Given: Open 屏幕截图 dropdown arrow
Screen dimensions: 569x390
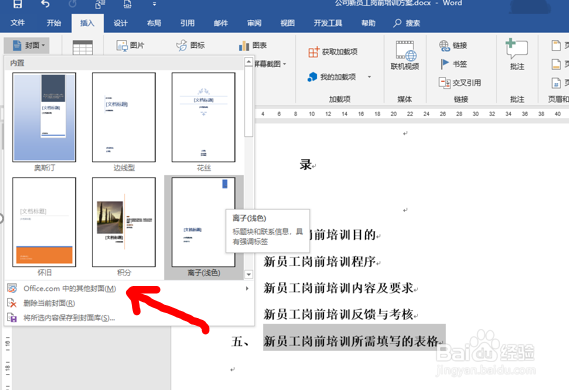Looking at the screenshot, I should point(284,64).
